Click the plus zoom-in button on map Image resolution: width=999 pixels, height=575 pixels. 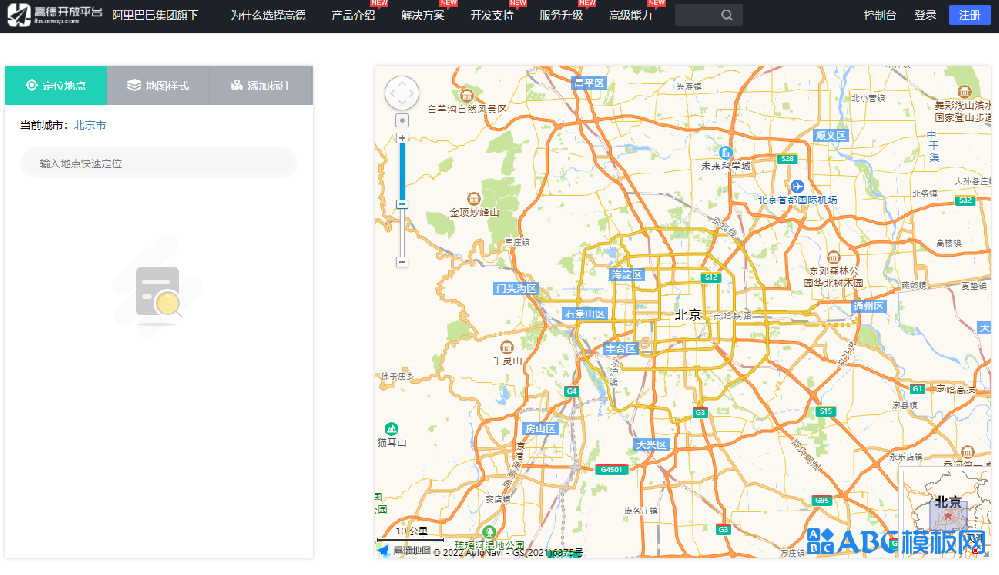(x=402, y=138)
